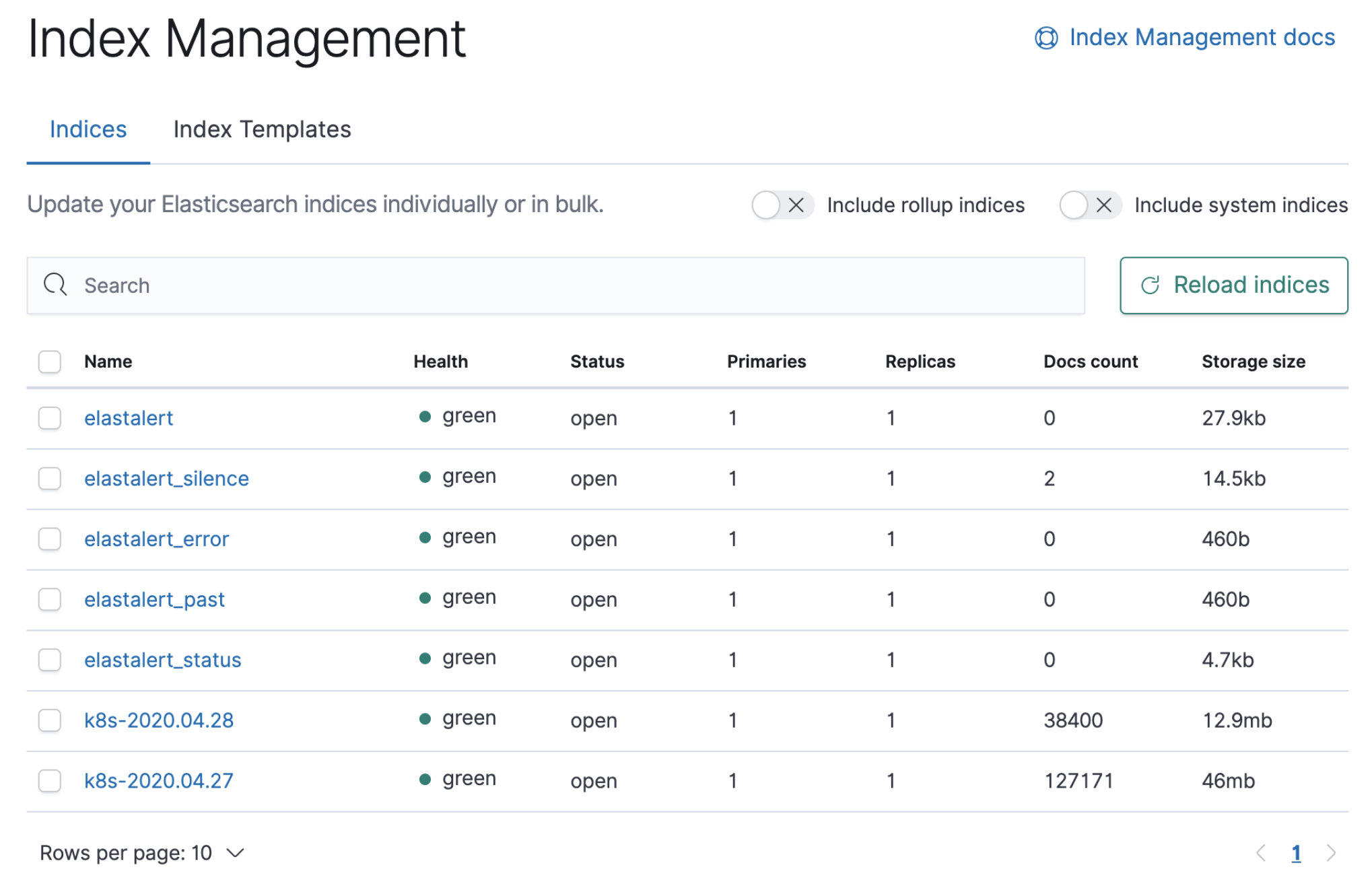1372x886 pixels.
Task: Click open status of k8s-2020.04.27 row
Action: (x=594, y=781)
